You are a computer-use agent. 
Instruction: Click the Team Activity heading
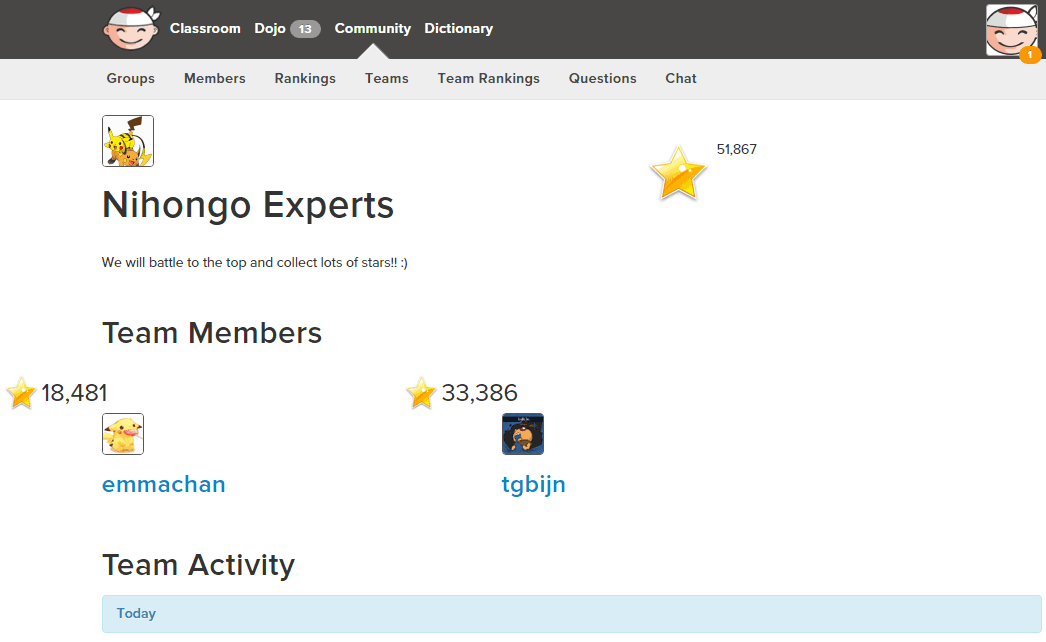(x=199, y=565)
